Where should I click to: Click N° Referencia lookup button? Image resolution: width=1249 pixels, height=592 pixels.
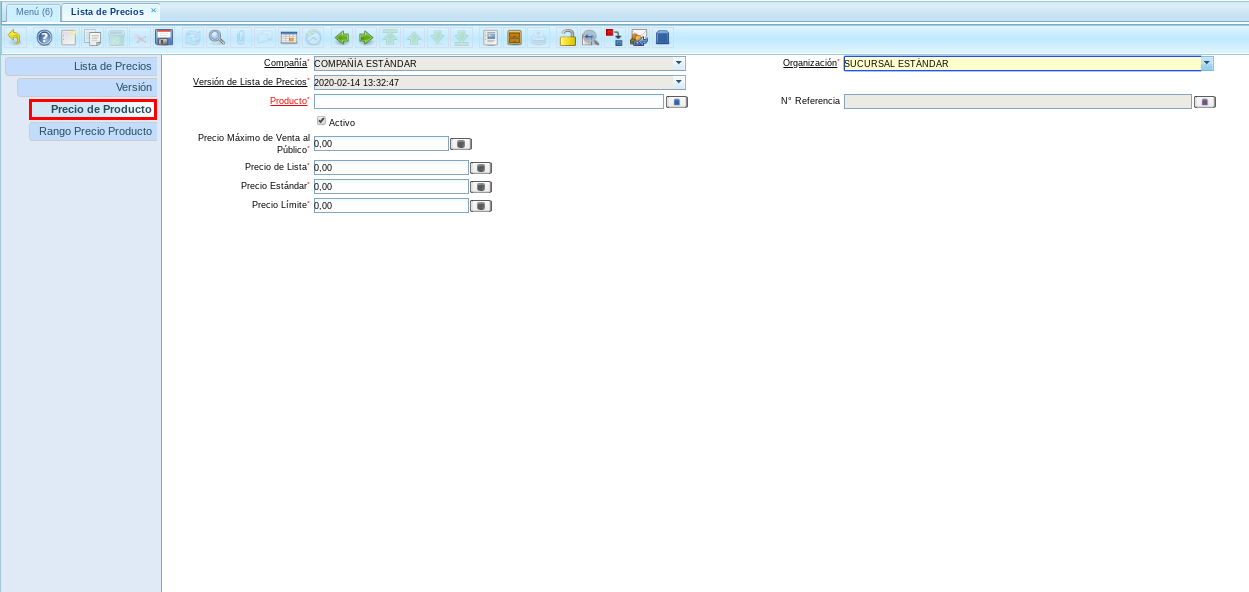coord(1205,102)
